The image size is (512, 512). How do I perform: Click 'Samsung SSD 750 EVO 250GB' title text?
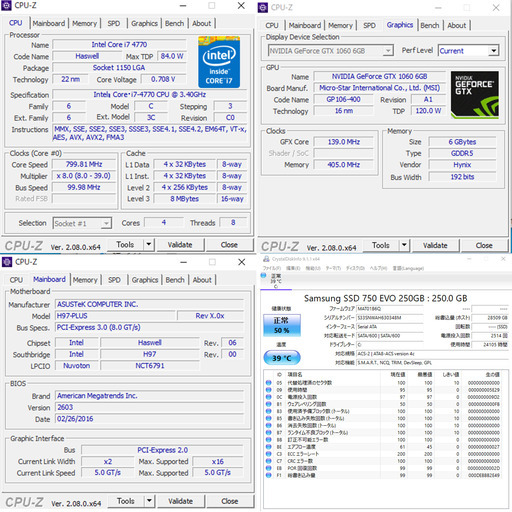point(364,298)
